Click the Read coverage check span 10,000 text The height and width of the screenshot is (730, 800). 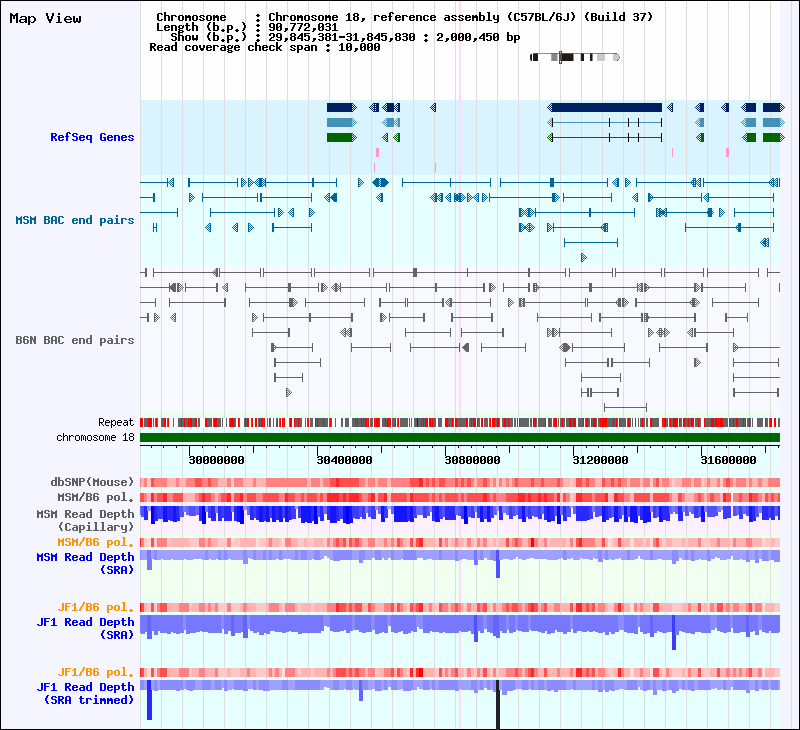click(265, 47)
